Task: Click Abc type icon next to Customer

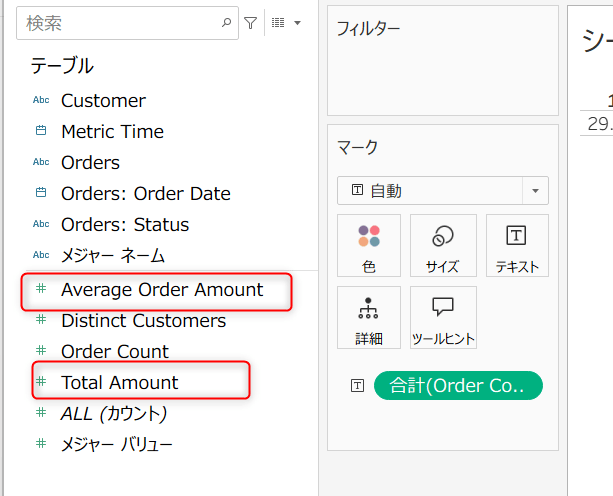Action: 41,100
